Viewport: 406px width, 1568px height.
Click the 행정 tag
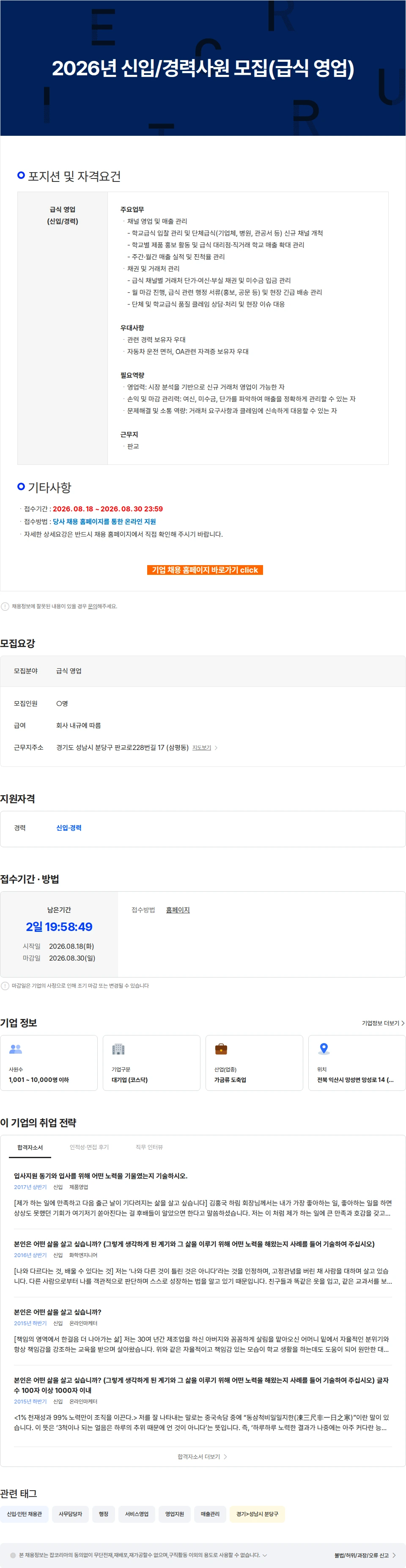point(104,1514)
